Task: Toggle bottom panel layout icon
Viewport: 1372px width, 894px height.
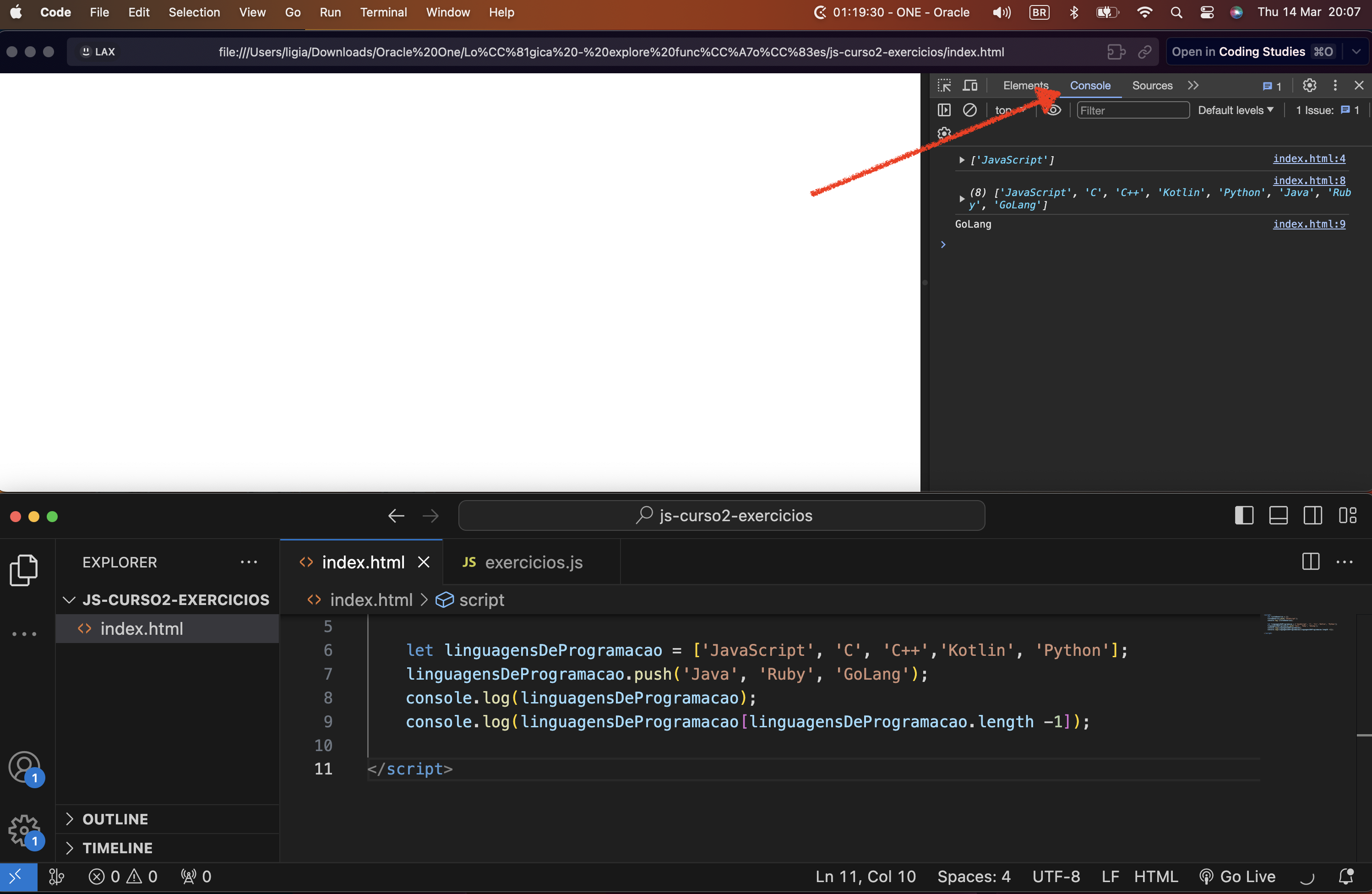Action: click(1278, 515)
